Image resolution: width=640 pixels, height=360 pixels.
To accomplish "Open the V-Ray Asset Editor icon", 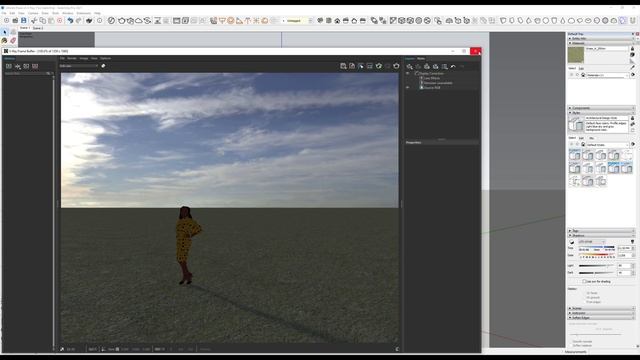I will pos(111,20).
